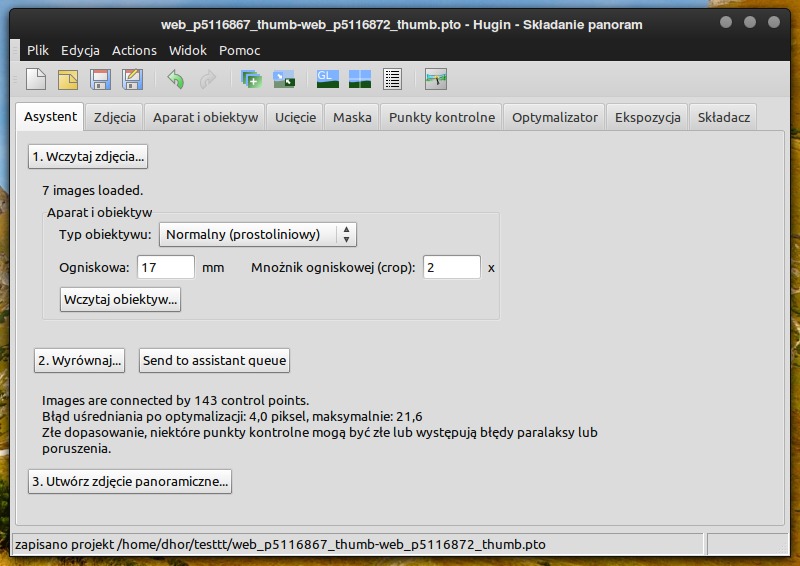Go to the Ucięcie tab
800x566 pixels.
[295, 117]
